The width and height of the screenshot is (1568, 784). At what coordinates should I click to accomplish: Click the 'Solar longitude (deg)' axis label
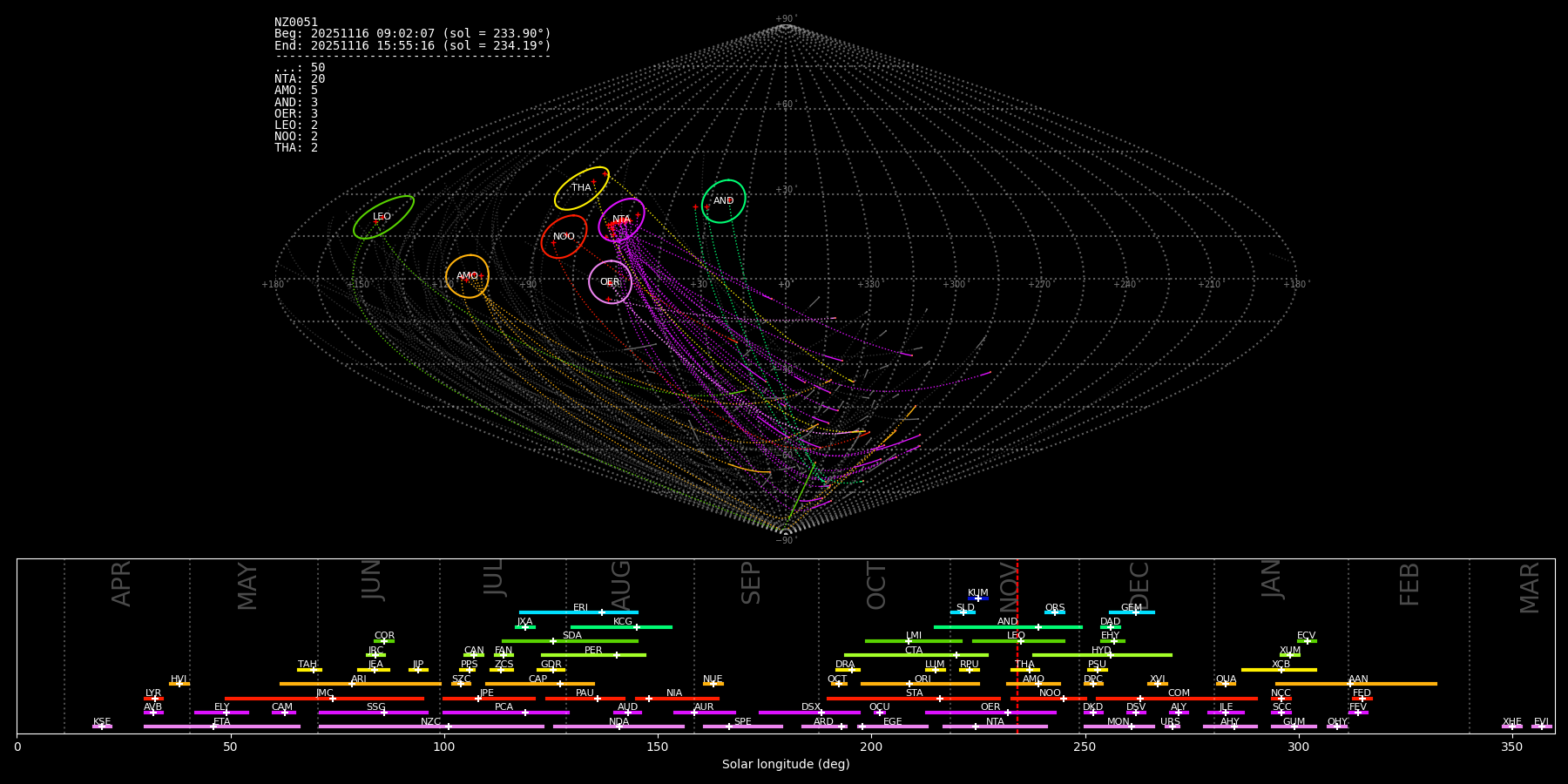point(785,765)
